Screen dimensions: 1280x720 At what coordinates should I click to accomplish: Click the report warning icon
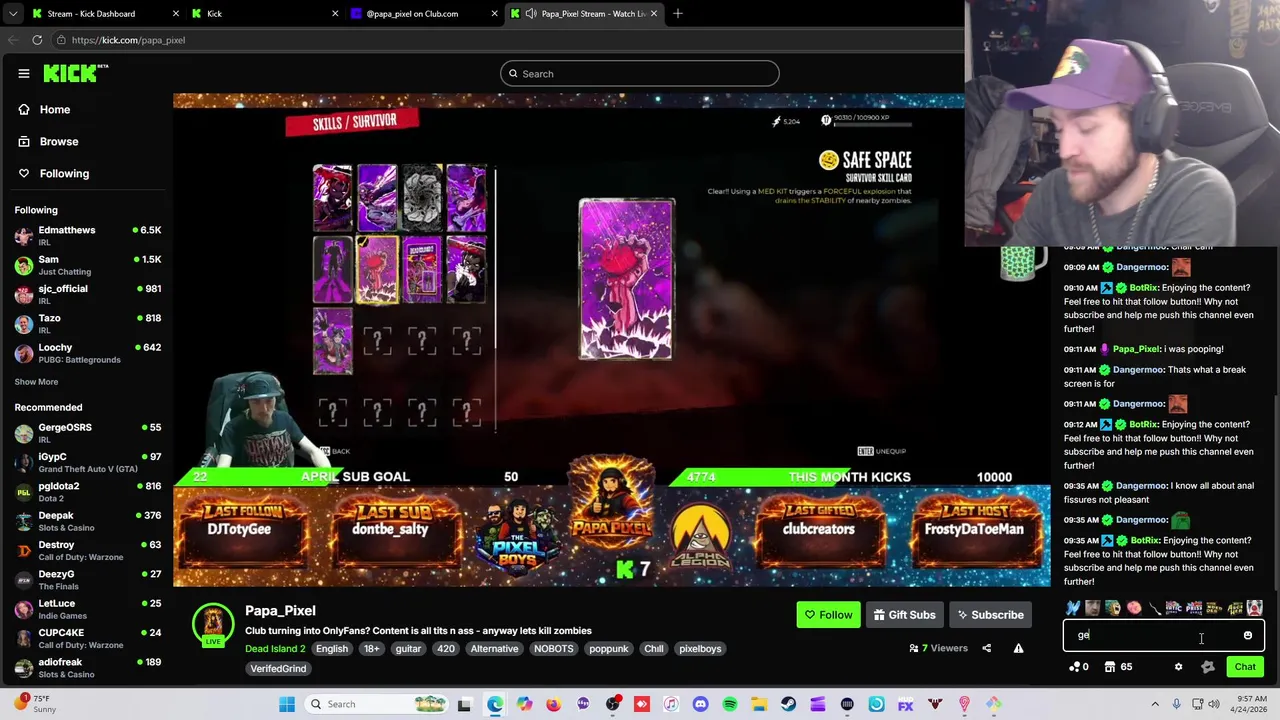click(x=1018, y=648)
